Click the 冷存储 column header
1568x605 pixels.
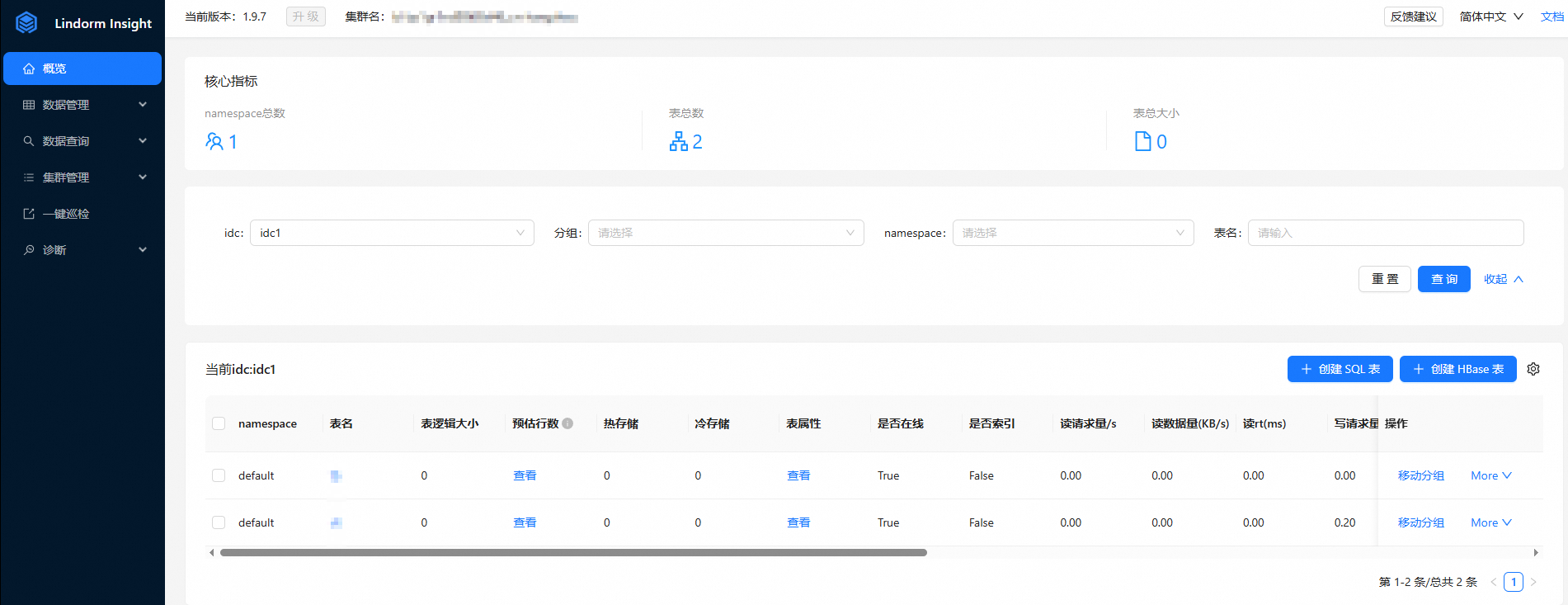(x=712, y=423)
